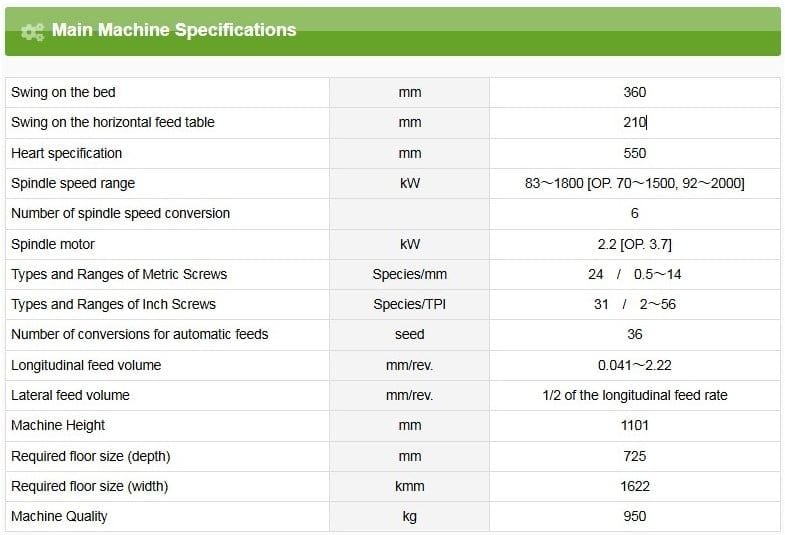
Task: Select the Spindle speed range label
Action: pyautogui.click(x=73, y=183)
